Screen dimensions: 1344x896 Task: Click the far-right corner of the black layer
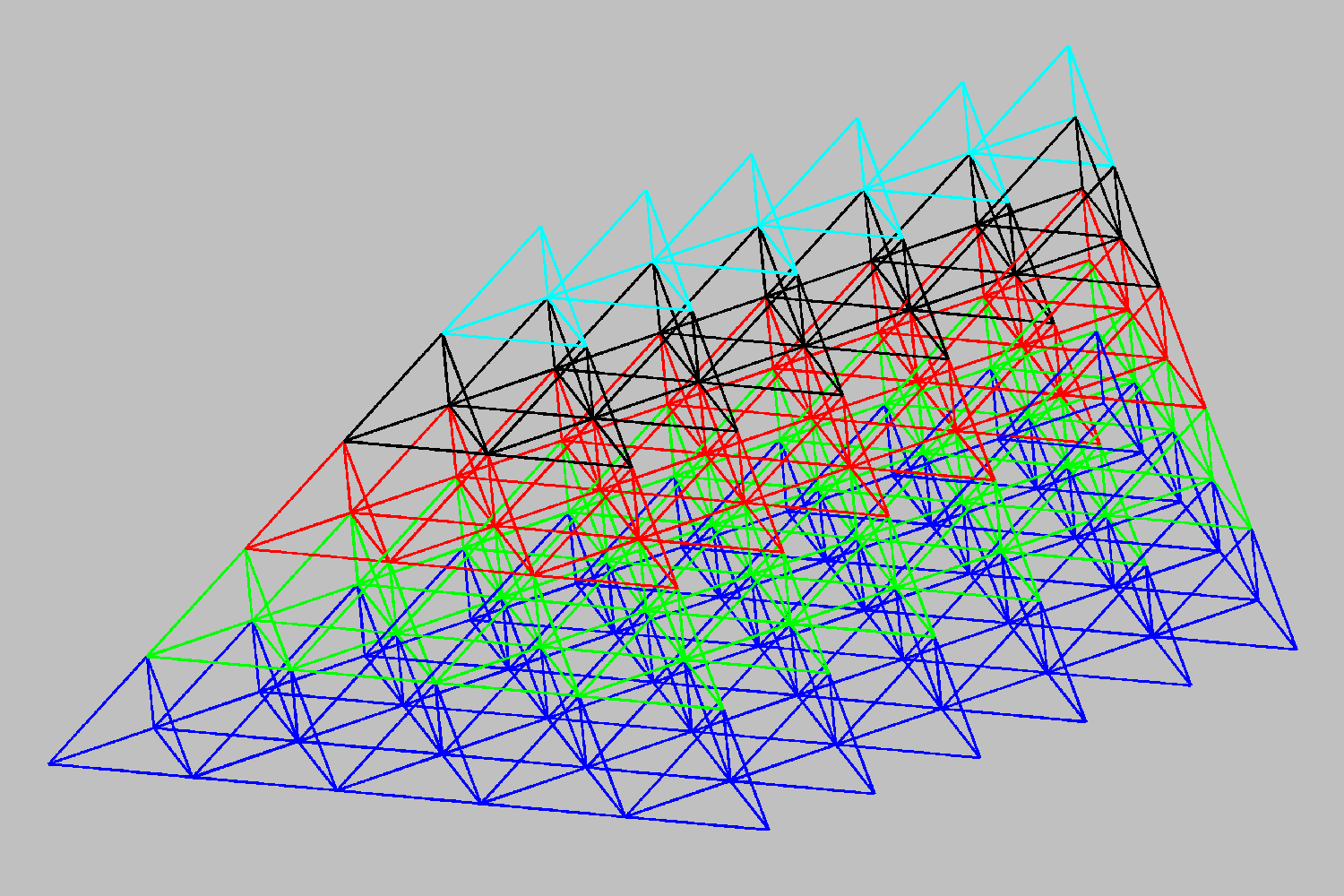tap(1159, 288)
